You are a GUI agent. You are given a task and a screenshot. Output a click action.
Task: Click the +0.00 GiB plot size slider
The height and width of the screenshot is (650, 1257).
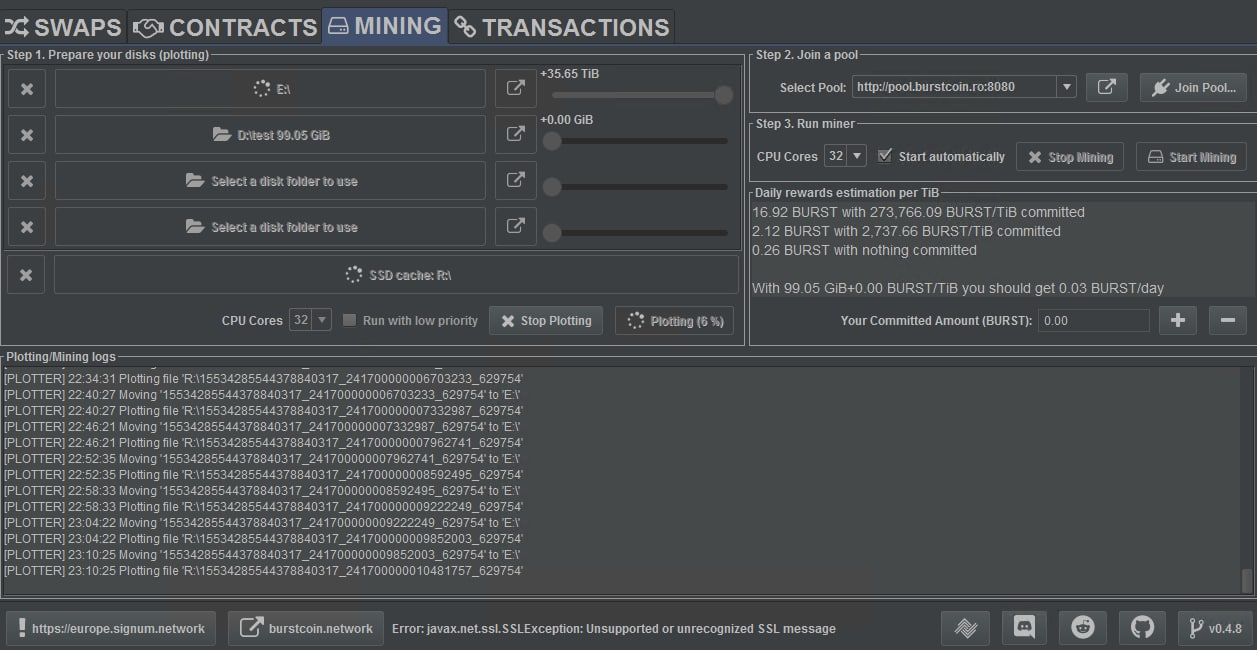click(639, 141)
